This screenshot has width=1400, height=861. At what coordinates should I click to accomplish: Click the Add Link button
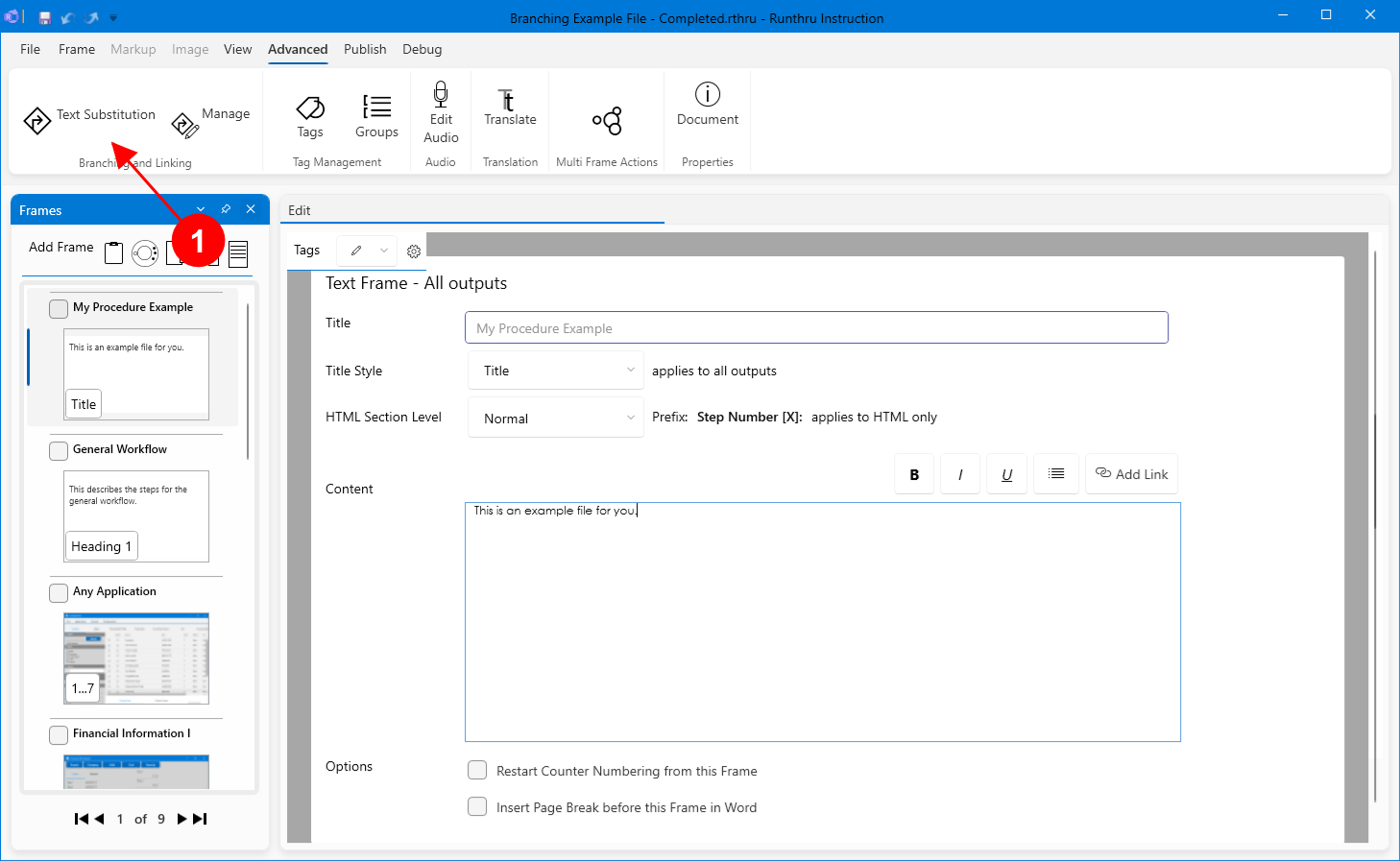pos(1131,474)
